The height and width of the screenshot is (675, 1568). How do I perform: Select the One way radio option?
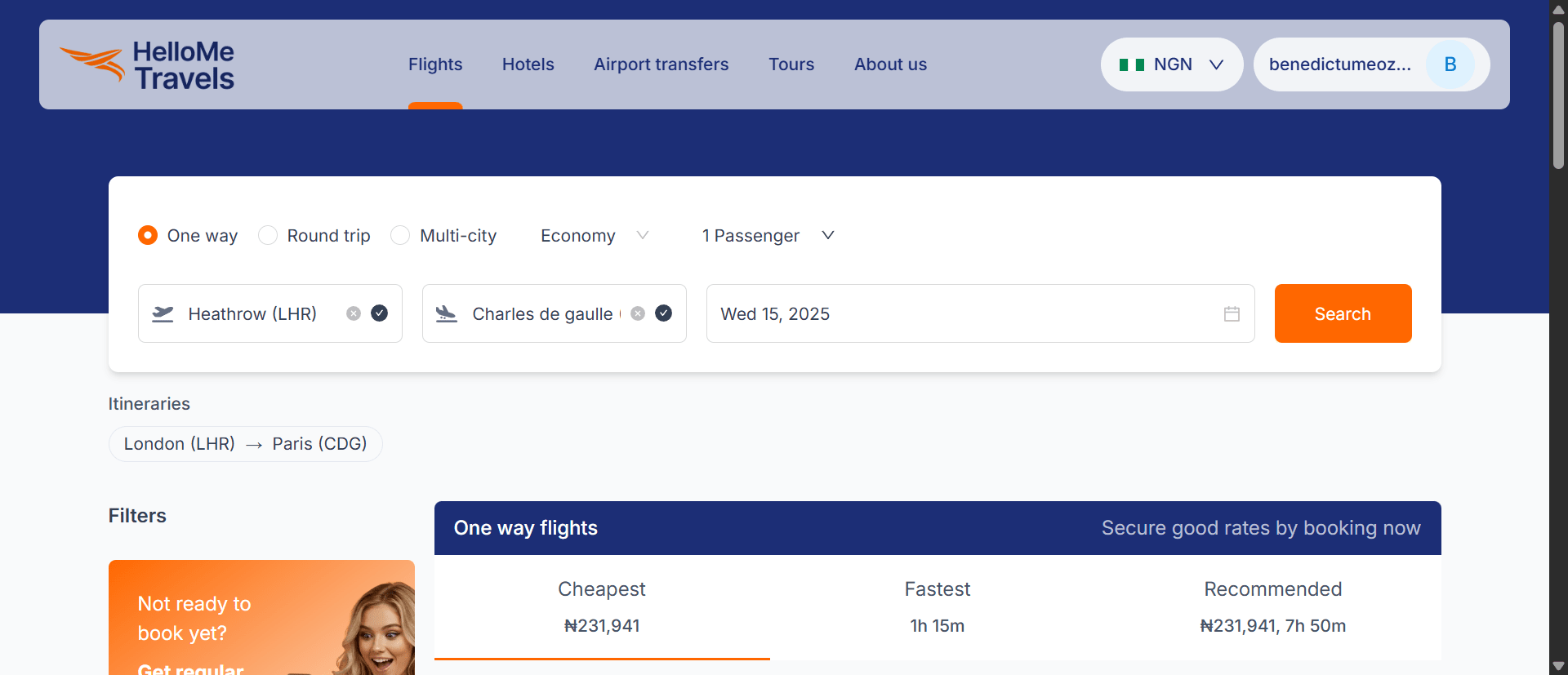[x=148, y=235]
